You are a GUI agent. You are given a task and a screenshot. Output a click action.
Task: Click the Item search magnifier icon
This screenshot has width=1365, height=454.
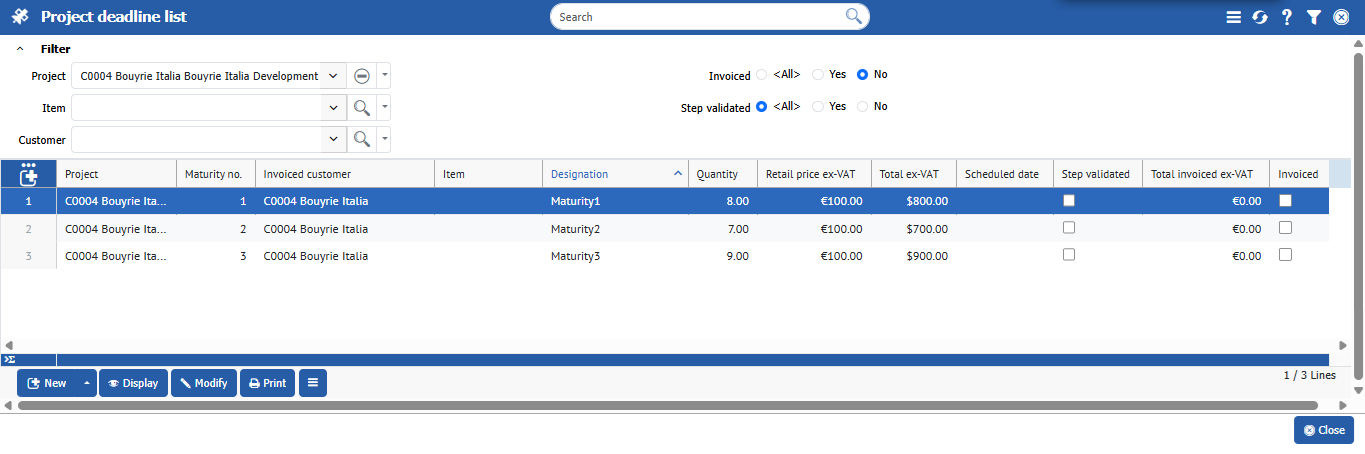pyautogui.click(x=362, y=108)
